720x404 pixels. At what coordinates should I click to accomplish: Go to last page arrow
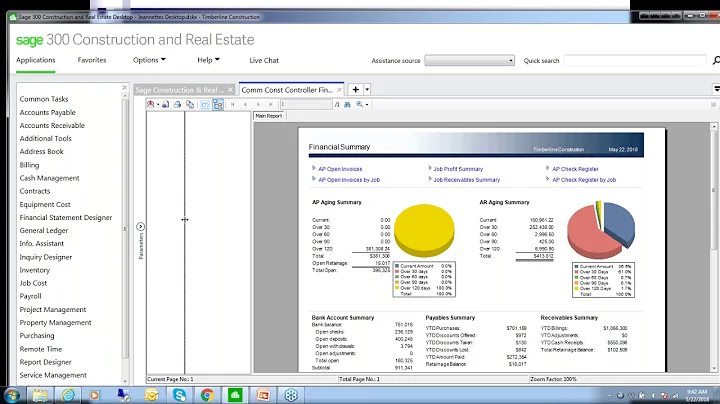(270, 105)
